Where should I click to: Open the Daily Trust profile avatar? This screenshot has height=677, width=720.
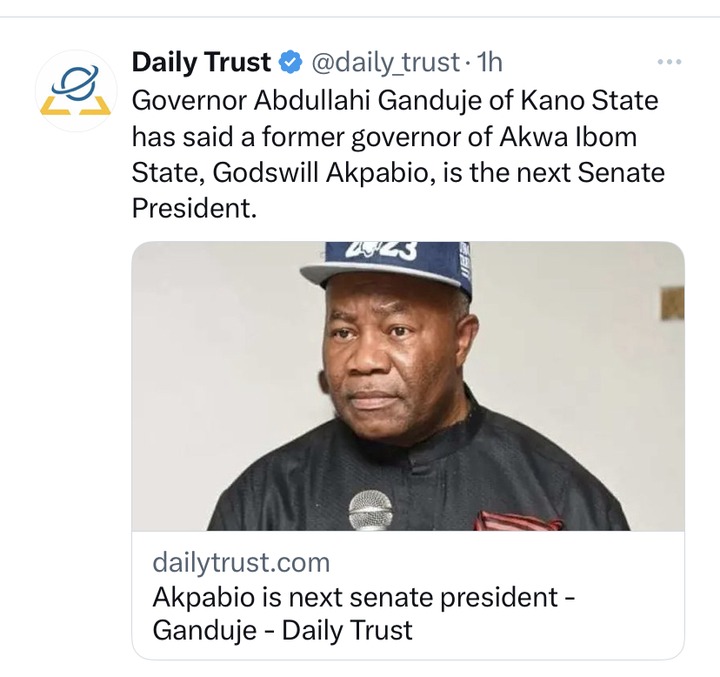(x=75, y=89)
